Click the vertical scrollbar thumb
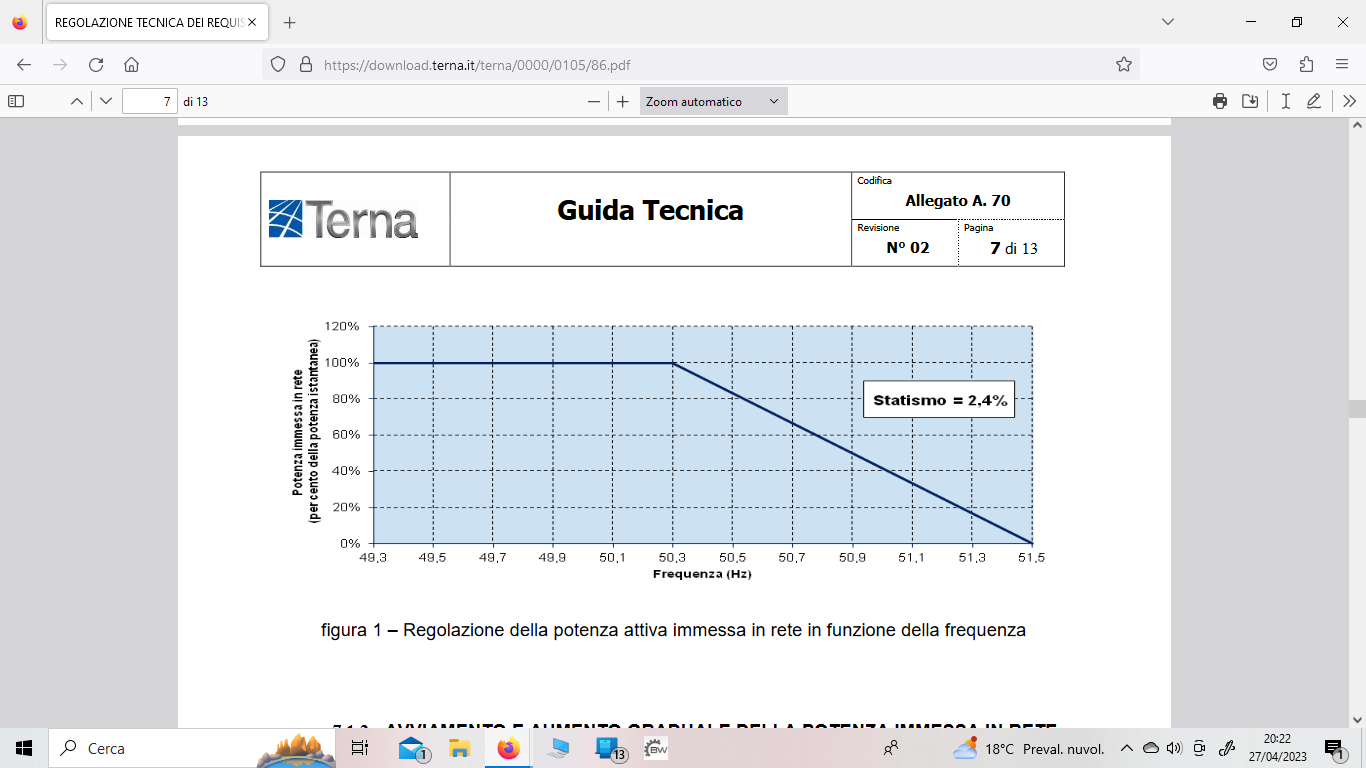 [1357, 408]
